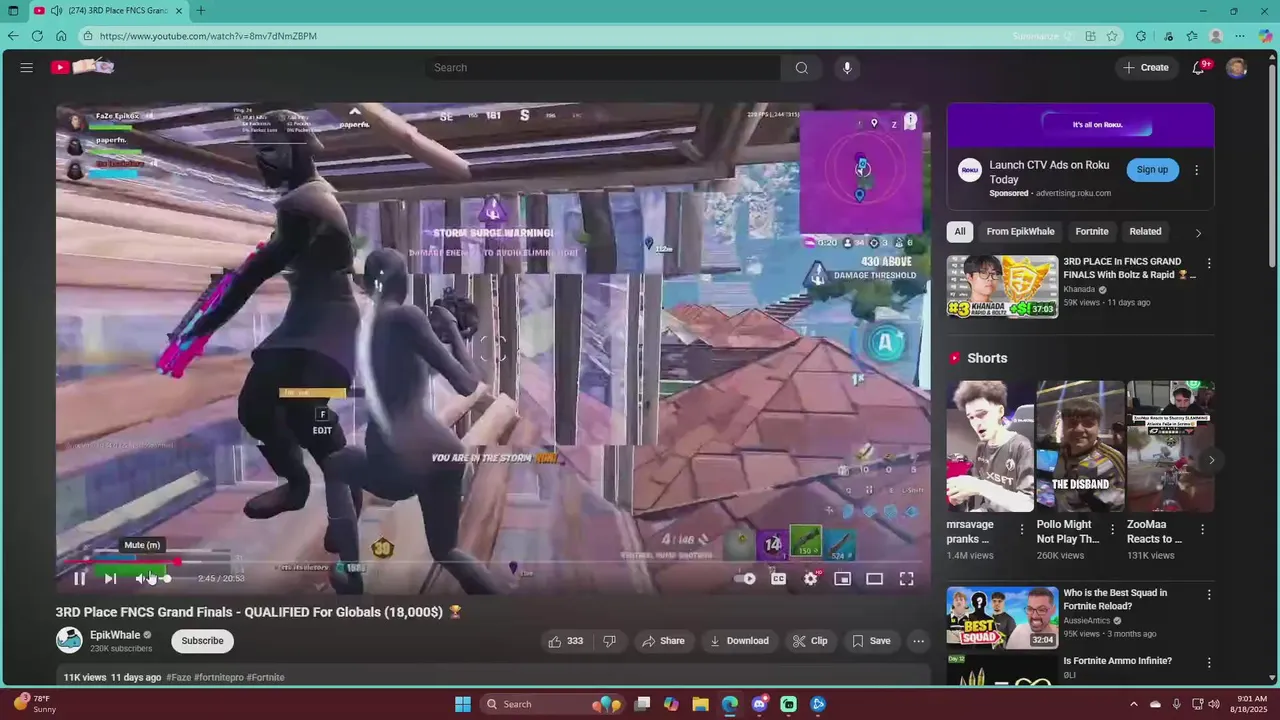Share the video
Image resolution: width=1280 pixels, height=720 pixels.
pyautogui.click(x=664, y=641)
